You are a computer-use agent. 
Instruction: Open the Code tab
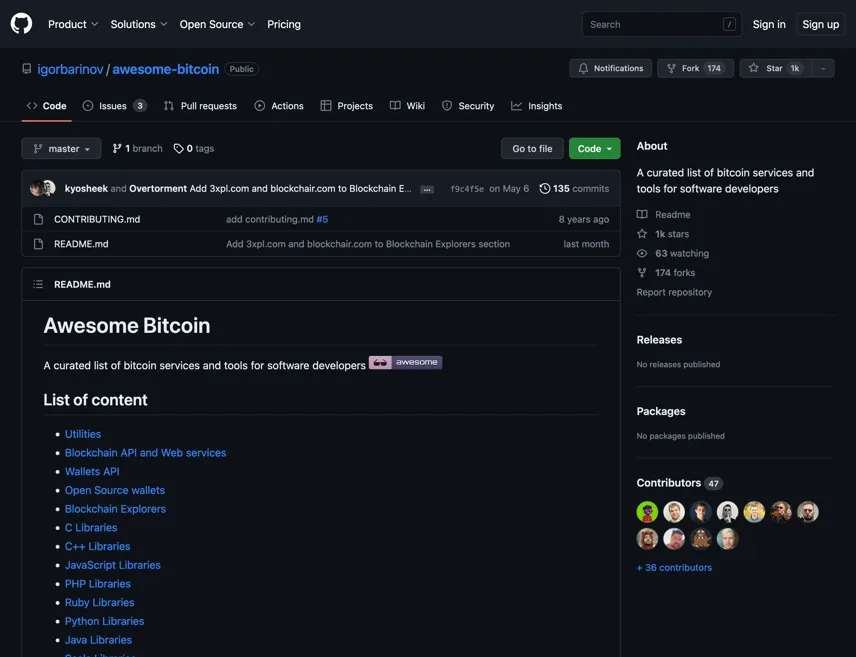pyautogui.click(x=46, y=106)
